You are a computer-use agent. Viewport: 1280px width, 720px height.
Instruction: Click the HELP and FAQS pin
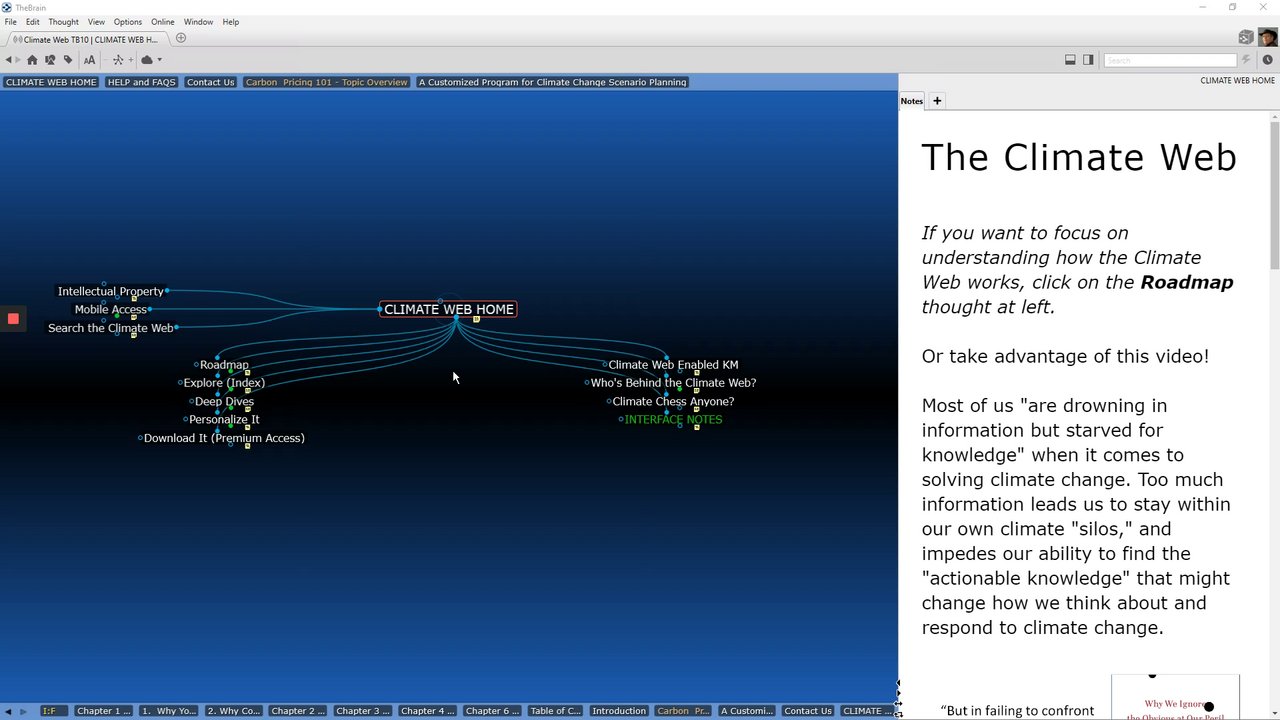[x=141, y=82]
